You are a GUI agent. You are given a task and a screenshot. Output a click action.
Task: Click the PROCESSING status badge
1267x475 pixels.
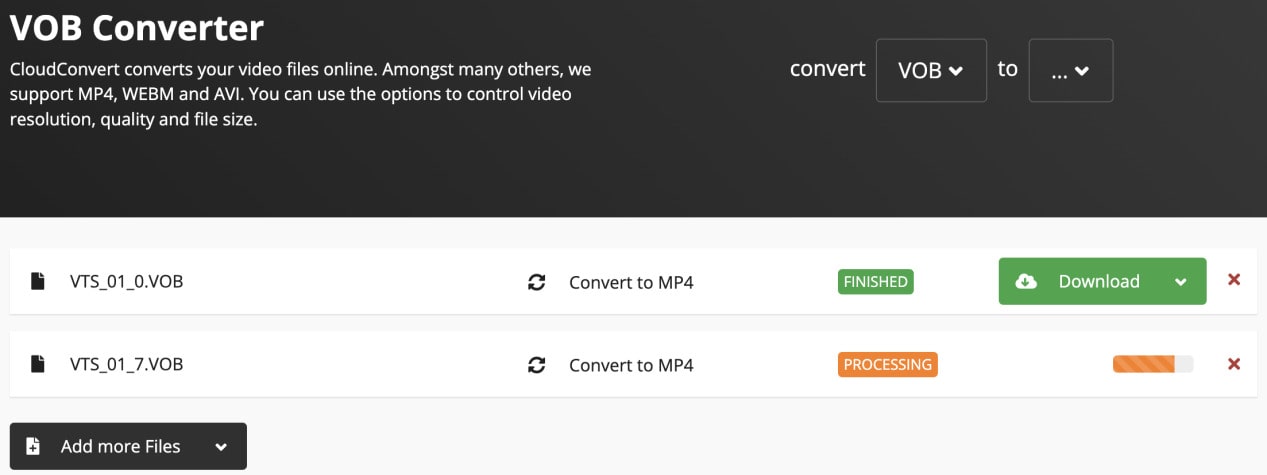[x=887, y=365]
